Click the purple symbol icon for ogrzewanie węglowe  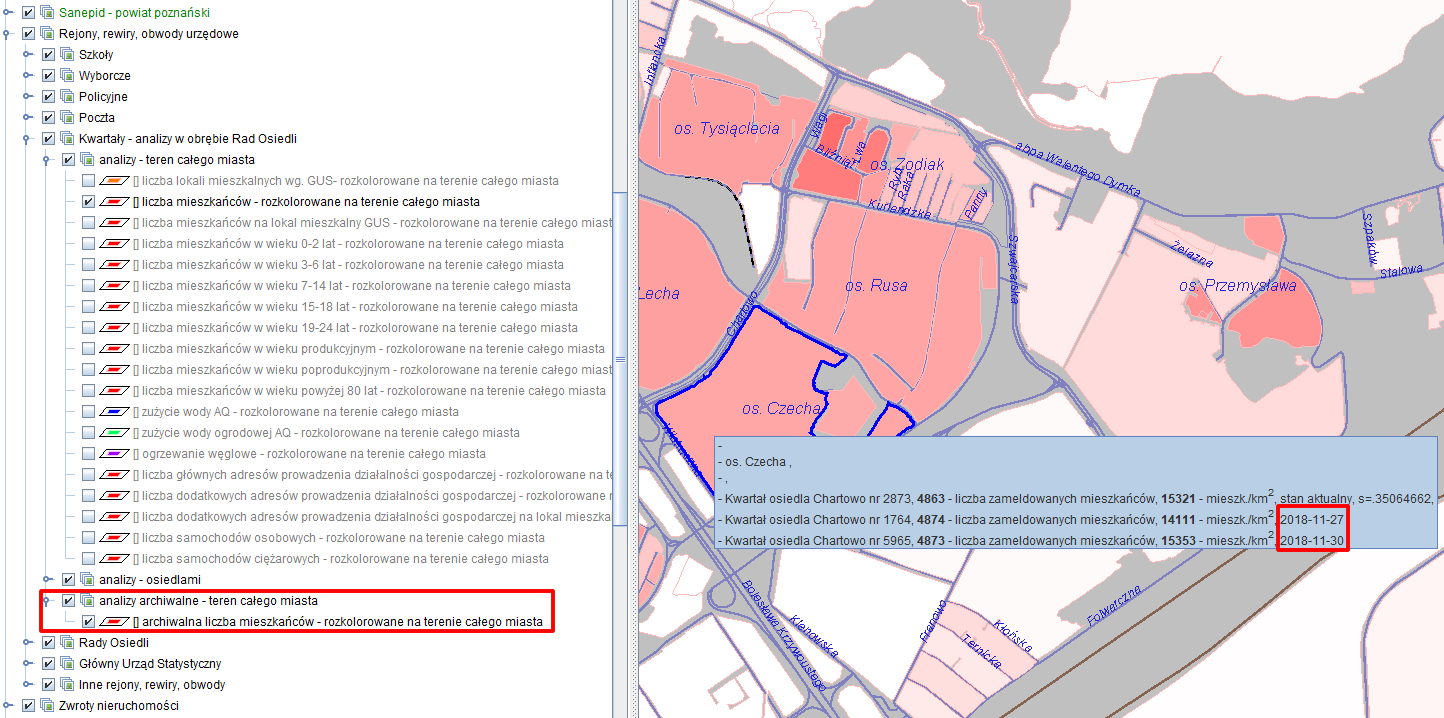(115, 454)
